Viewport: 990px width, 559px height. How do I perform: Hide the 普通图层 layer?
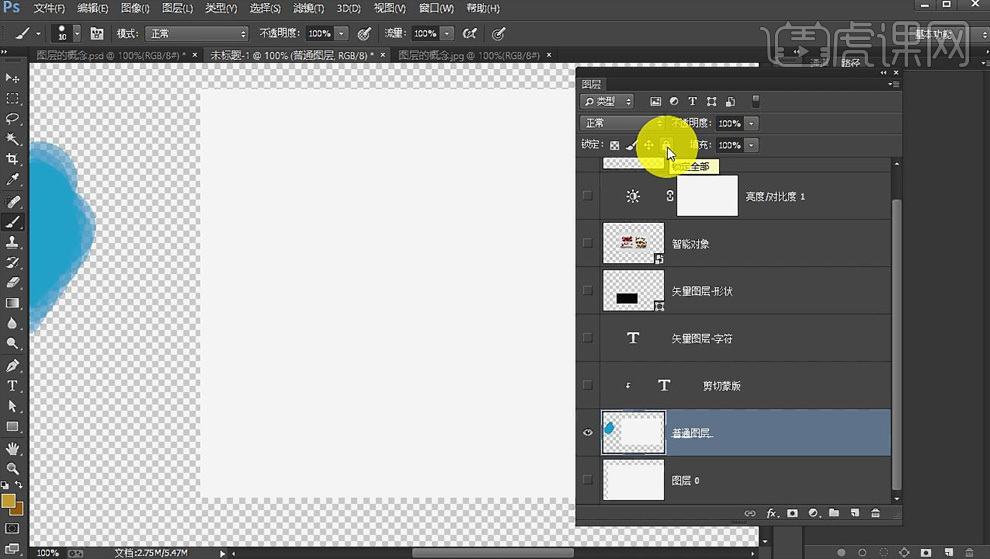pos(588,433)
